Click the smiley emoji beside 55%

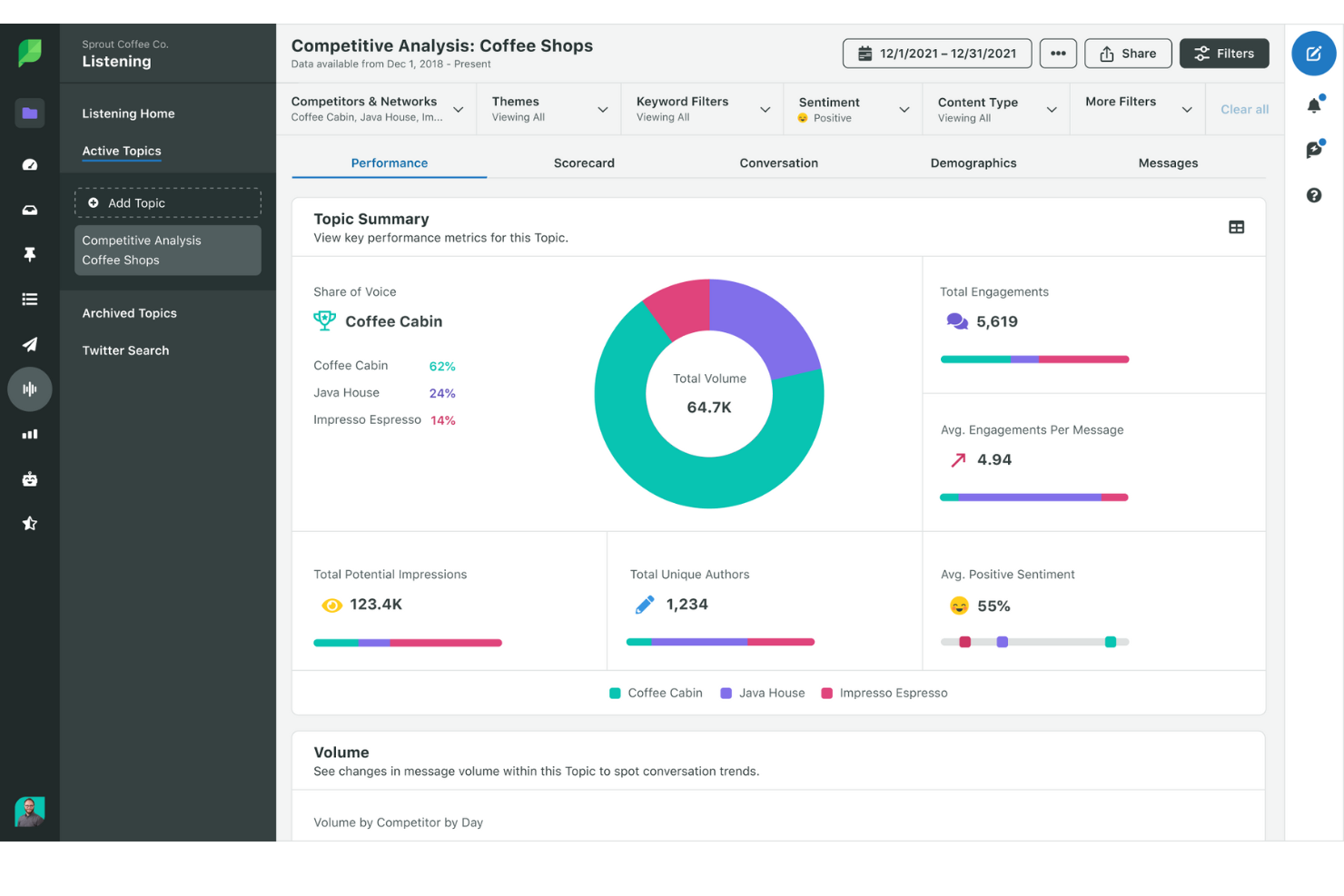pyautogui.click(x=959, y=606)
